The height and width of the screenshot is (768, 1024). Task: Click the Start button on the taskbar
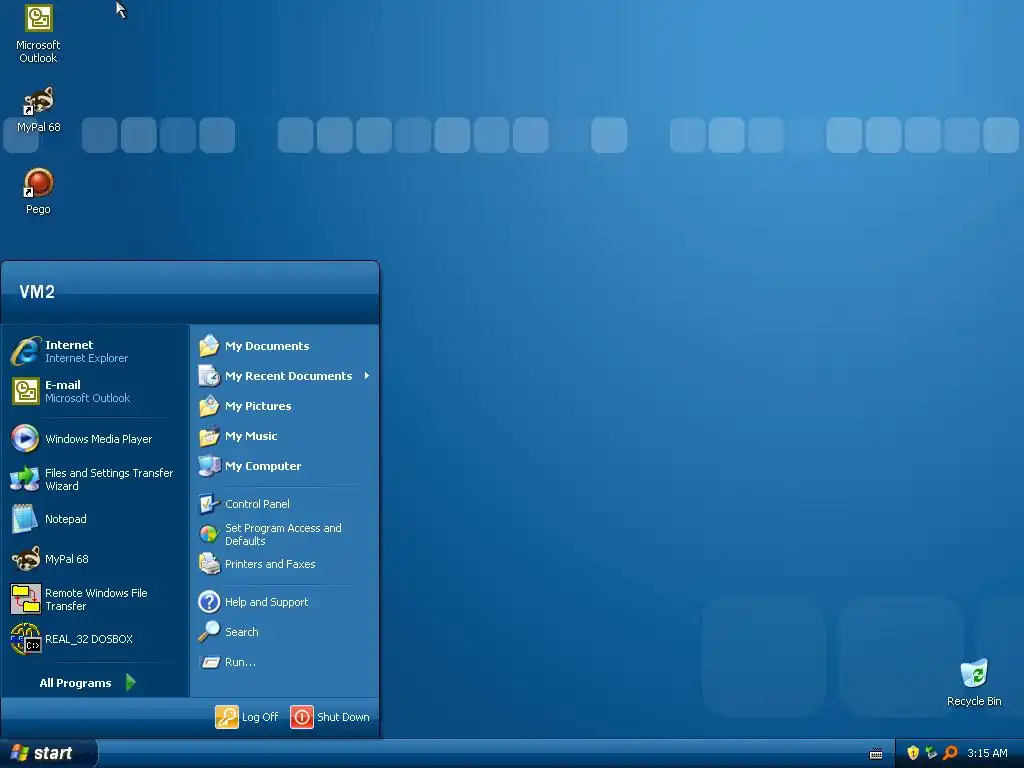click(48, 753)
